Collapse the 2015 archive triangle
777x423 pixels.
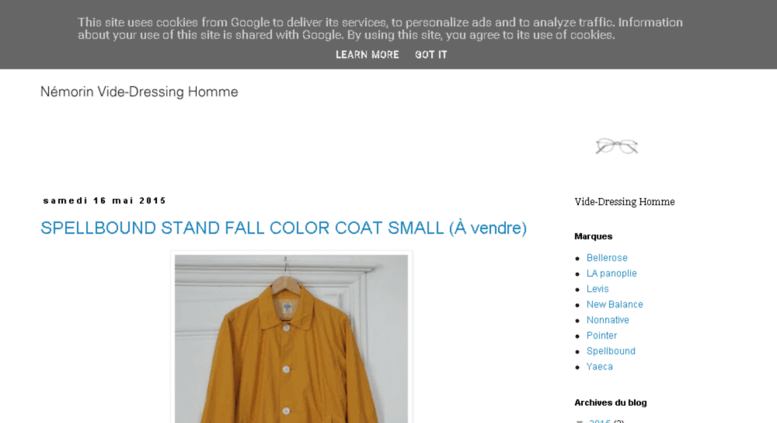pyautogui.click(x=579, y=422)
